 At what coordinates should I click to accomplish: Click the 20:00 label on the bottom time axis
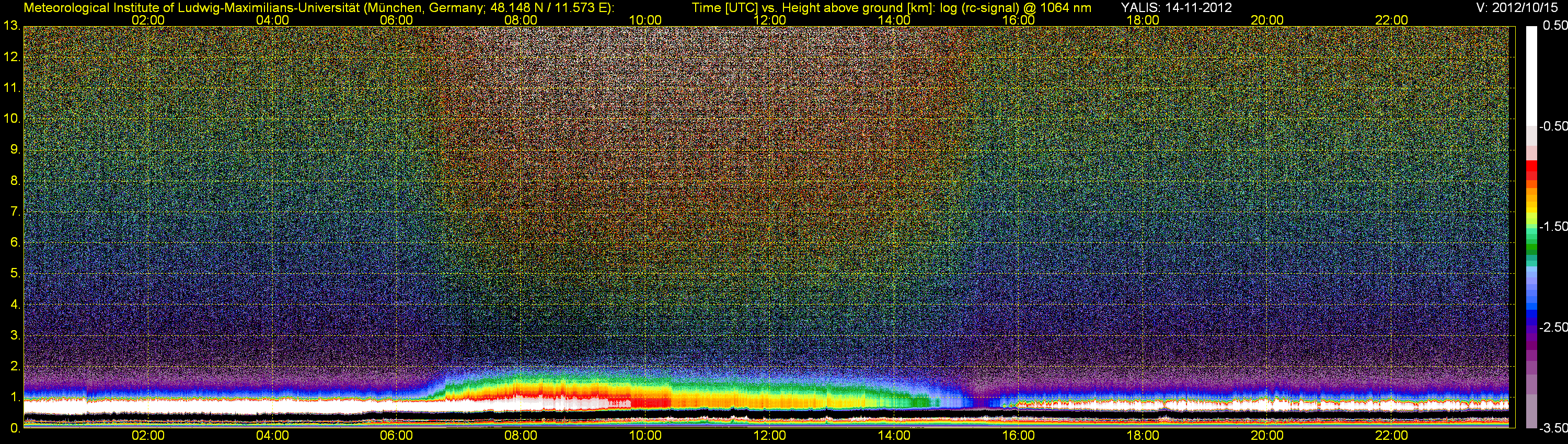pos(1267,436)
